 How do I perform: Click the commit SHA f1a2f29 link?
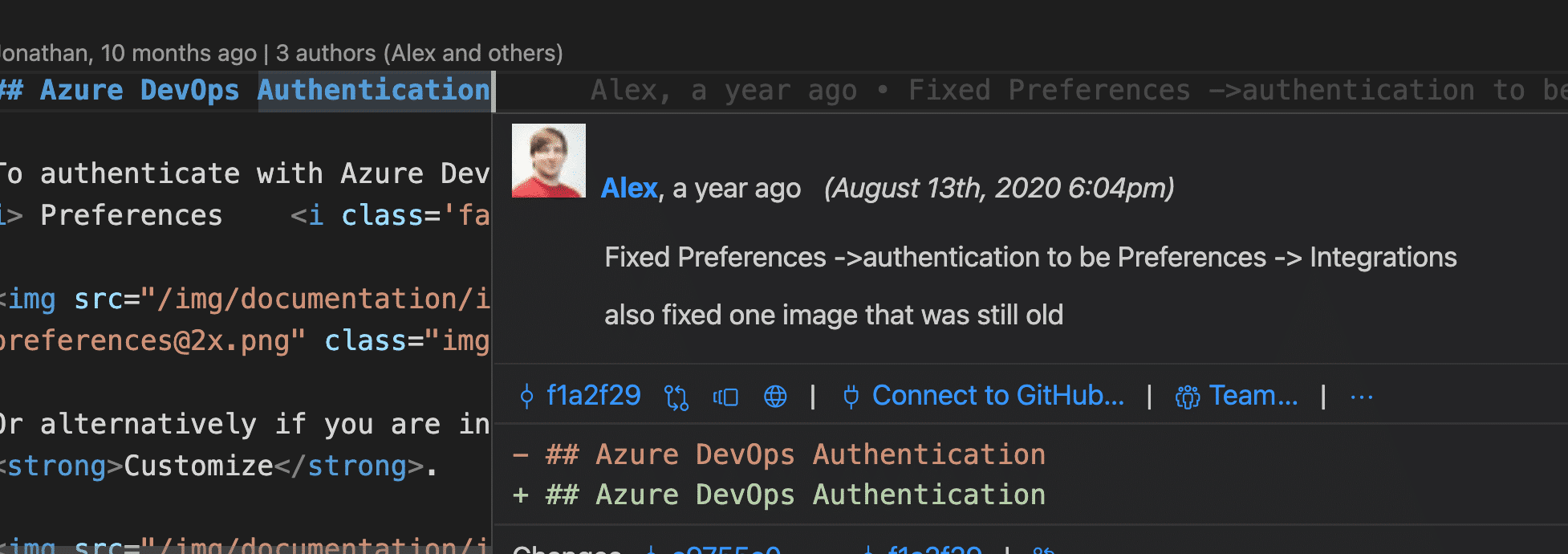pyautogui.click(x=594, y=395)
